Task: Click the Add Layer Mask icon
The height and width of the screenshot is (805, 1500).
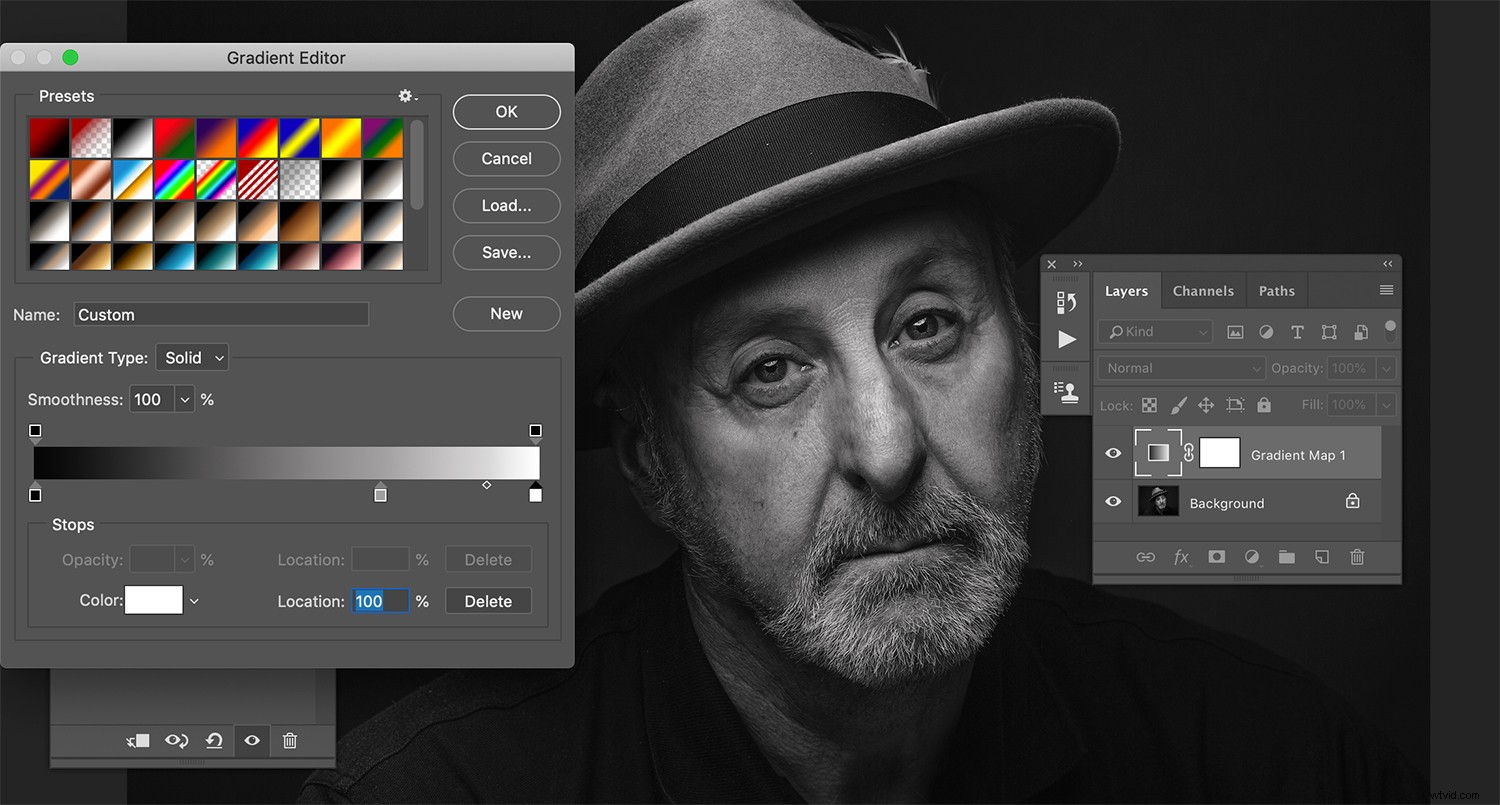Action: (x=1216, y=557)
